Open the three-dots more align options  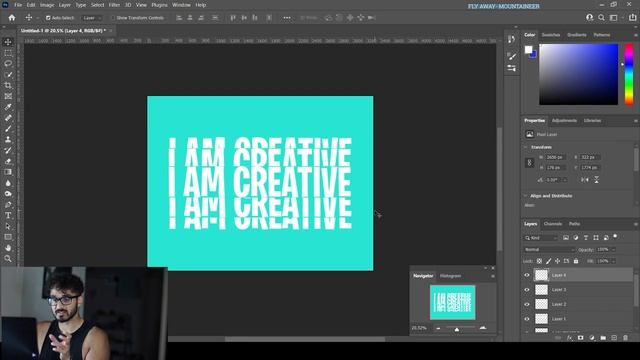click(287, 18)
